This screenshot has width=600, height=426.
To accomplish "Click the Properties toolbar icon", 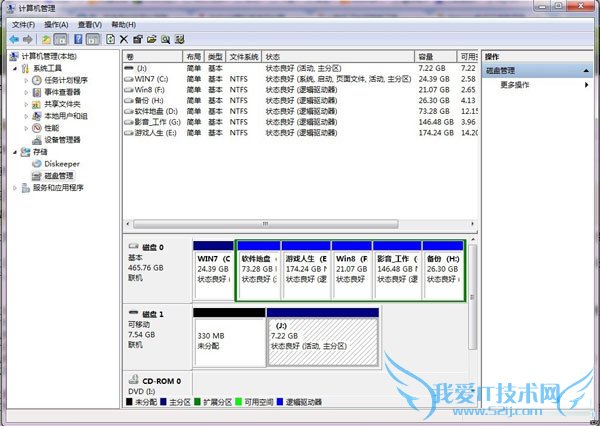I will (x=137, y=39).
